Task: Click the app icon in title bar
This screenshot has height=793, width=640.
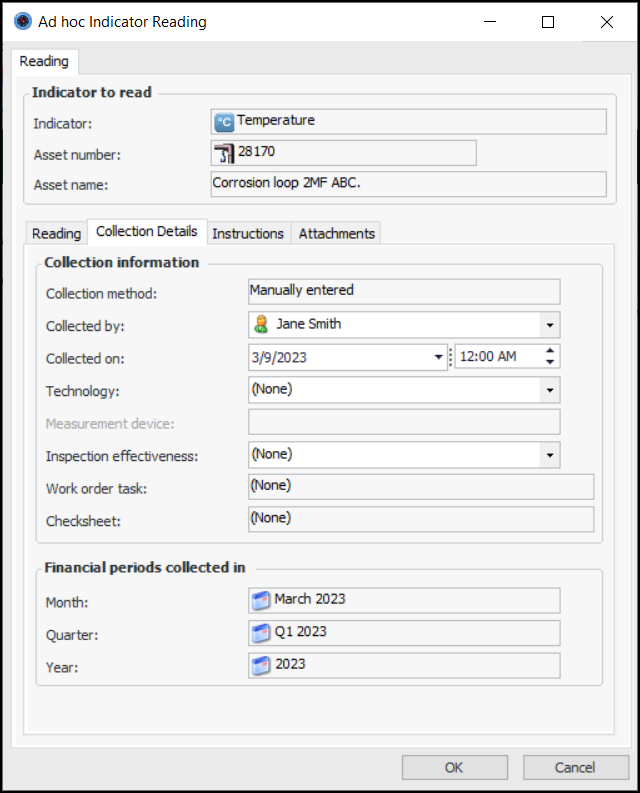Action: click(x=23, y=22)
